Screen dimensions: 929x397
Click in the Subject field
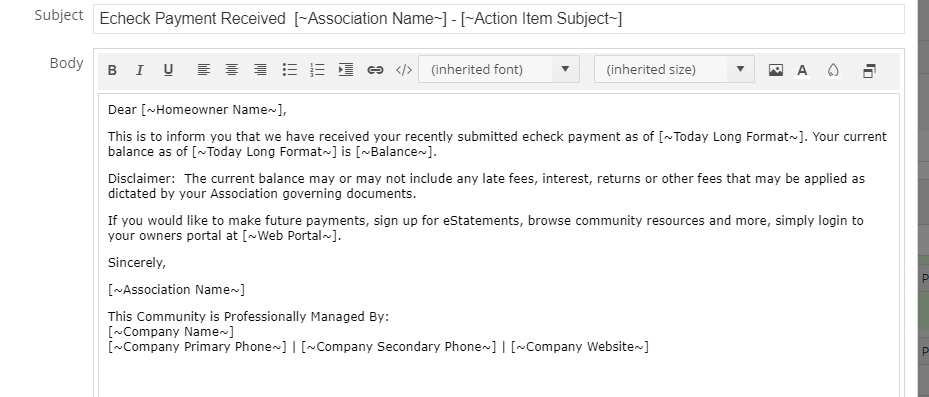coord(499,19)
